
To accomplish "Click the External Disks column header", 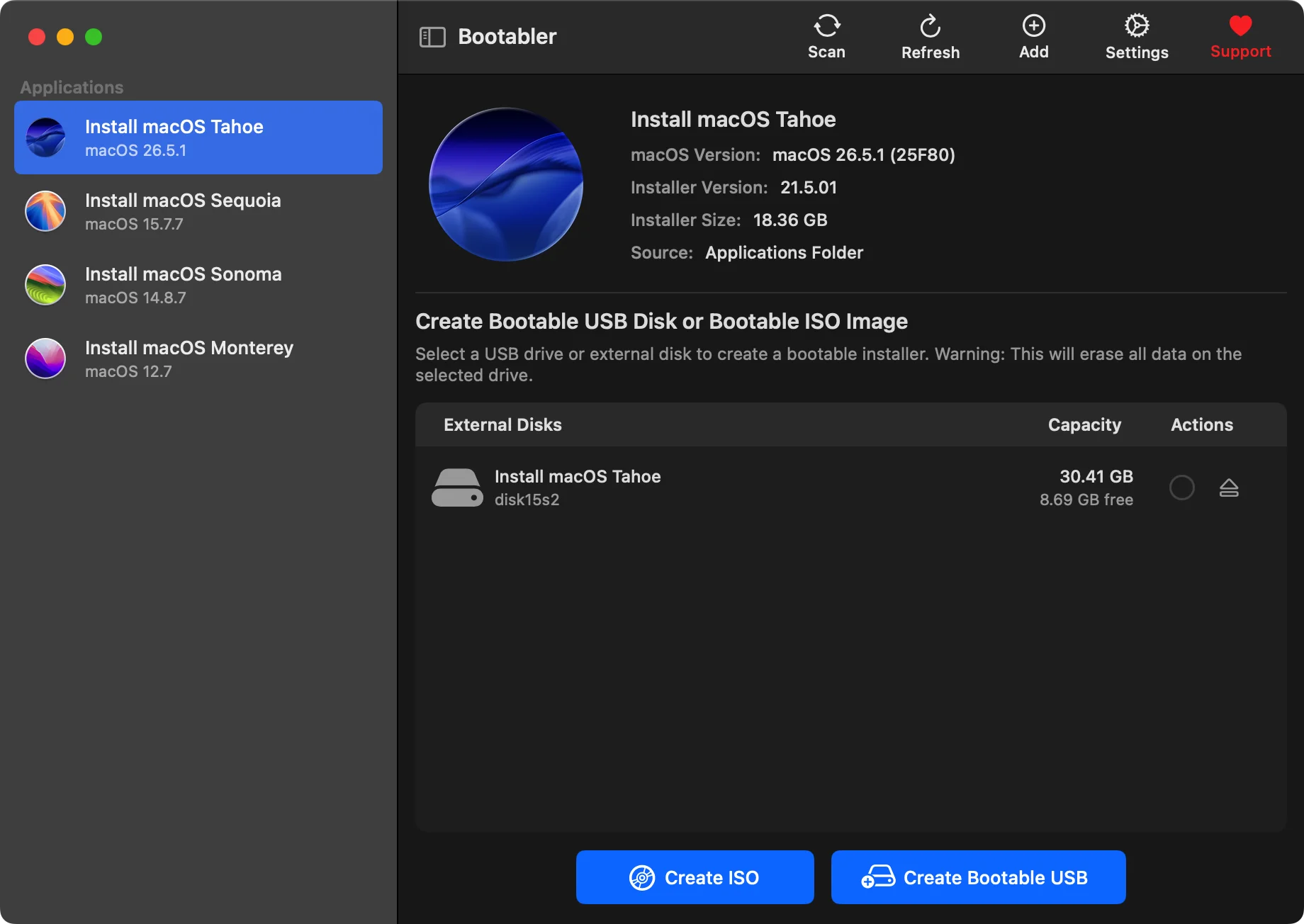I will tap(502, 424).
